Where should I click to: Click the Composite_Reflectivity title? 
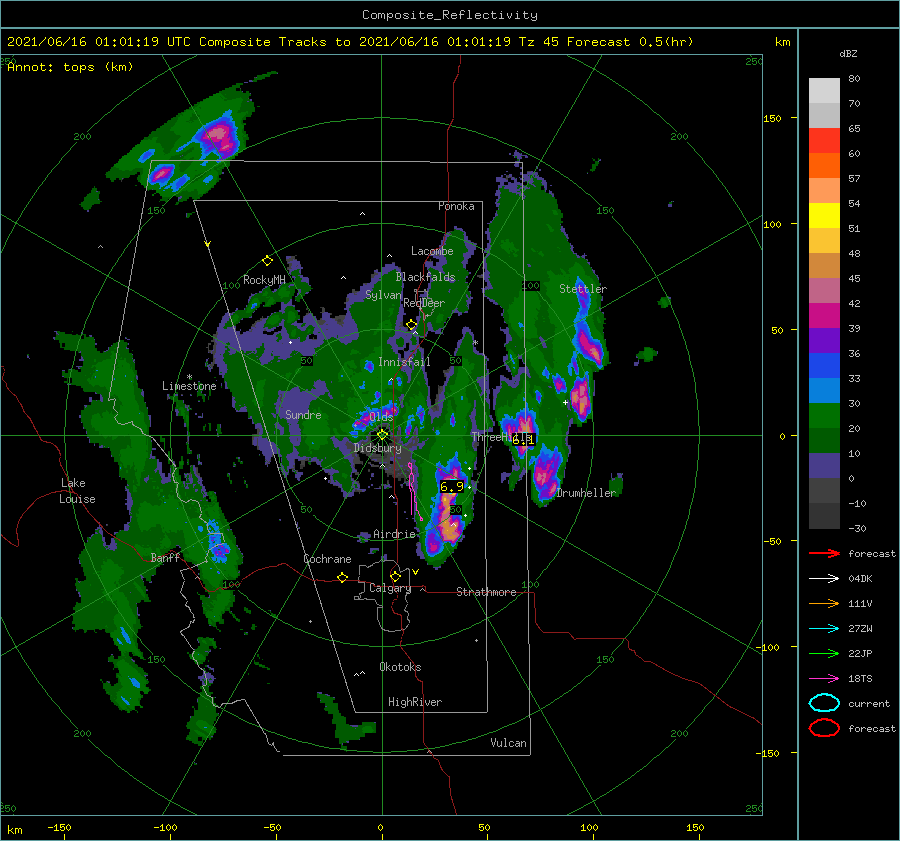click(450, 15)
